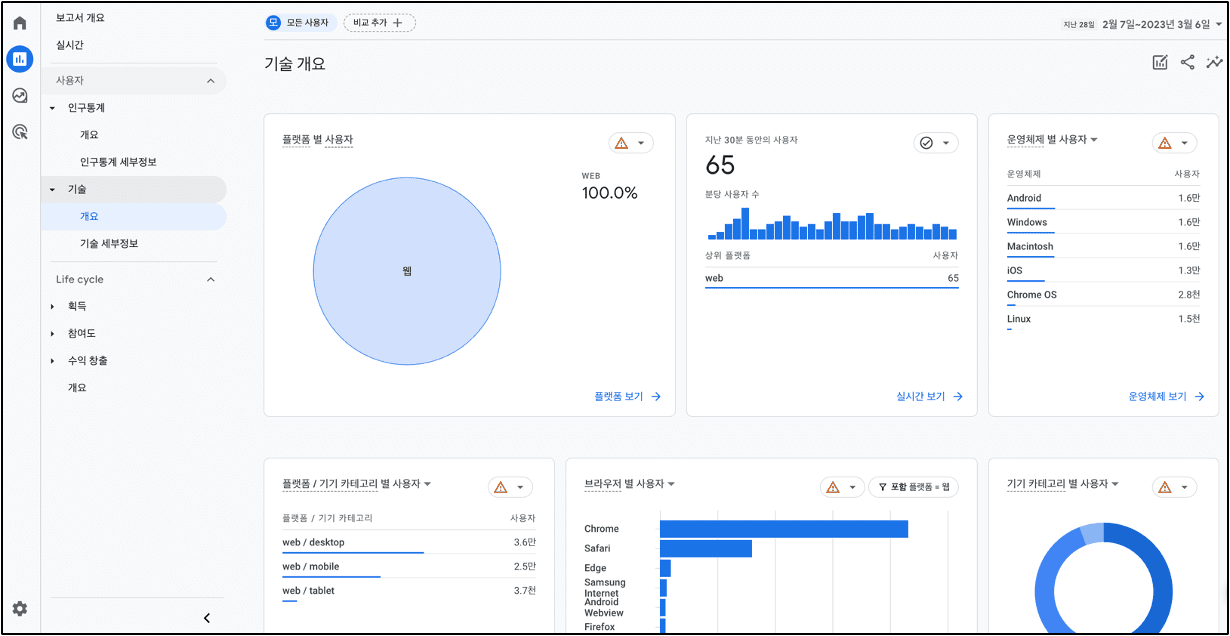Open the 플랫폼 / 기기 카테고리 별 사용자 dropdown
This screenshot has height=636, width=1230.
(x=427, y=484)
